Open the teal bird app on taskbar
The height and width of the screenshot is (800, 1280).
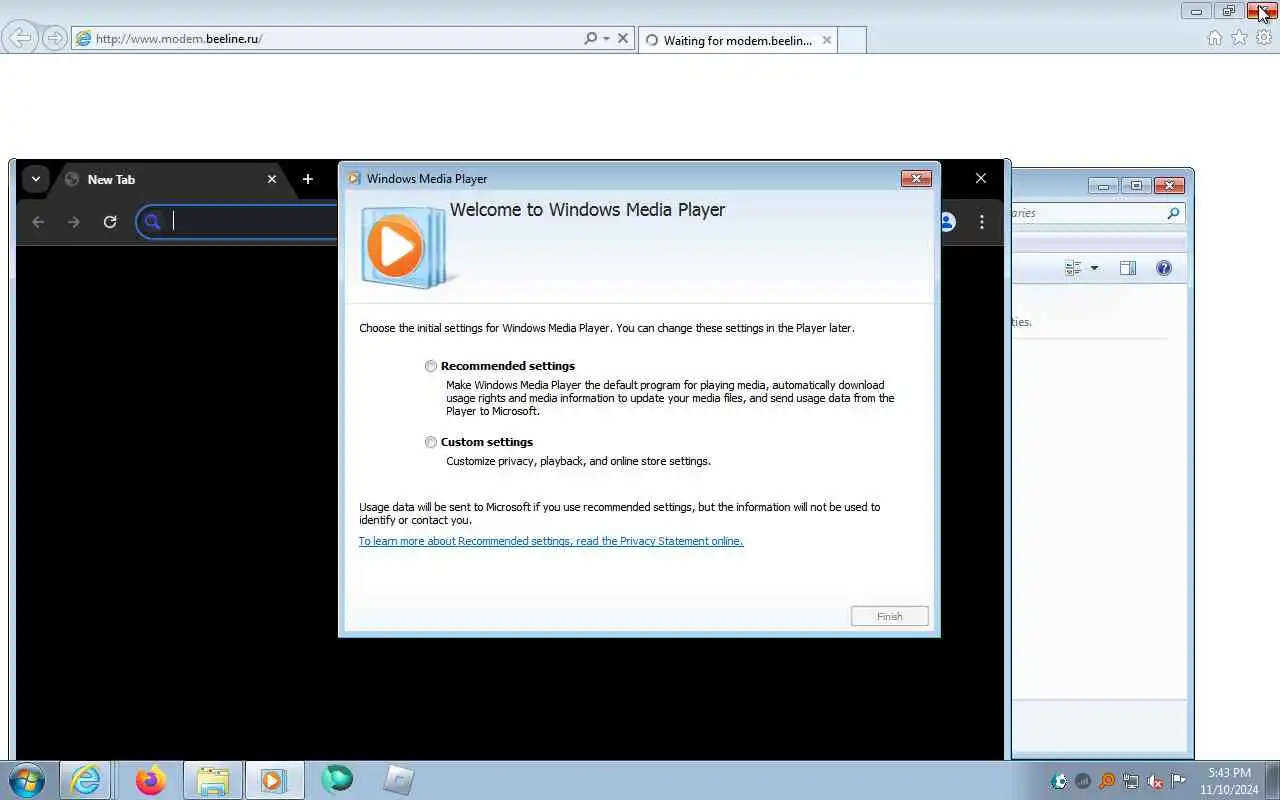337,779
